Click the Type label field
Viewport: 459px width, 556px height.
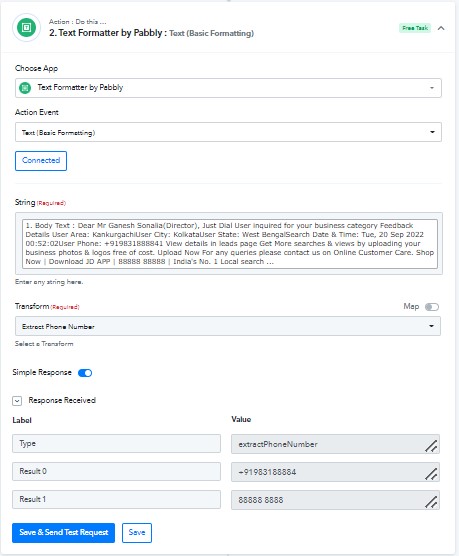coord(116,444)
